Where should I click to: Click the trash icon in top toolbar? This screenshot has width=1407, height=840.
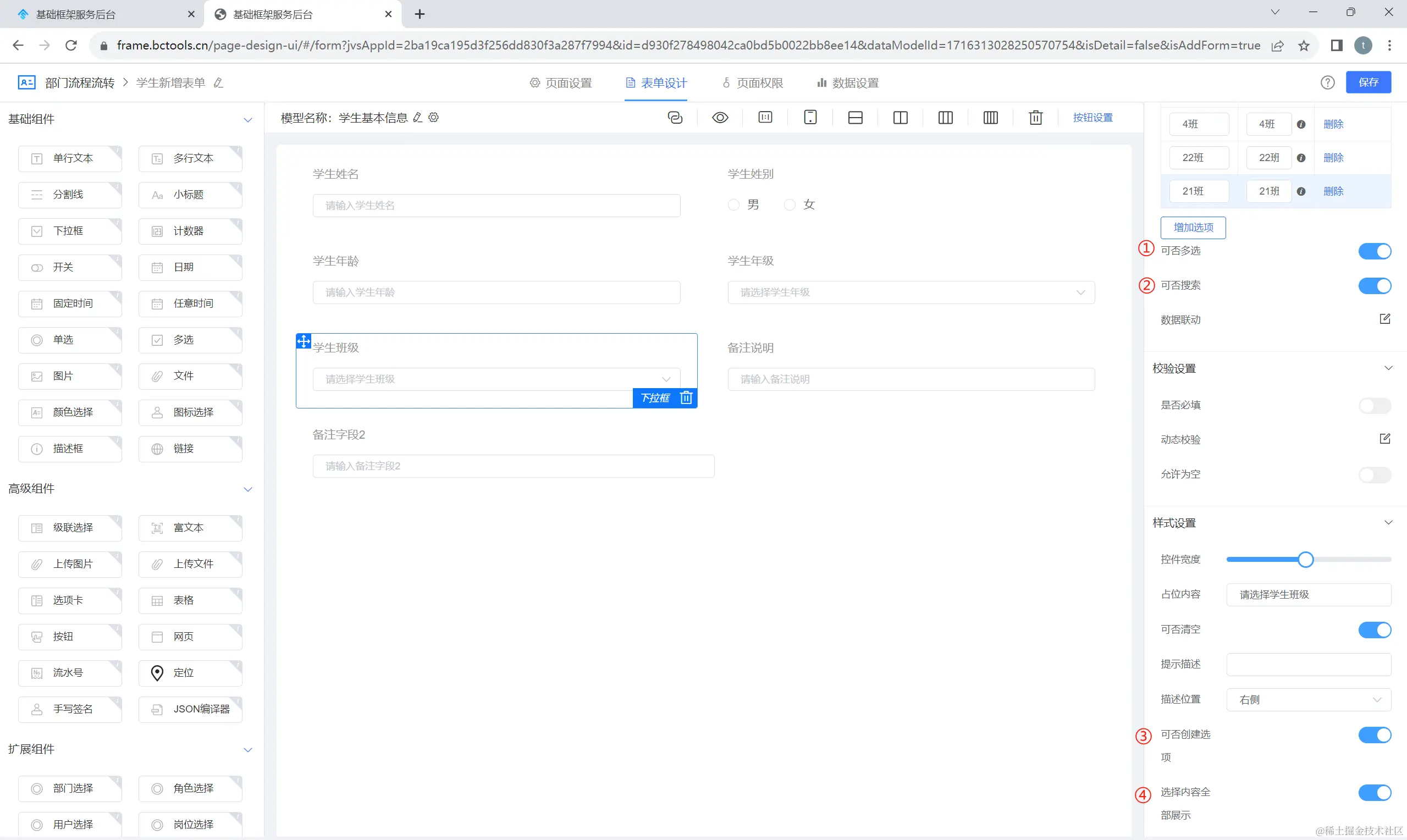click(x=1035, y=118)
